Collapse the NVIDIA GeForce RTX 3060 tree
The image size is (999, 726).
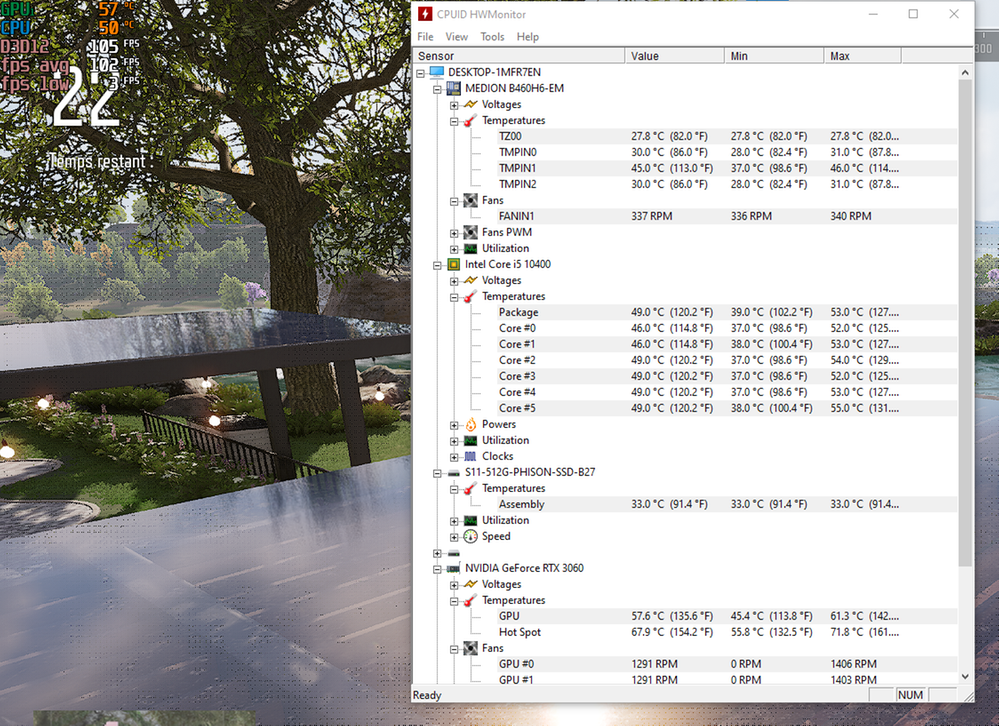point(437,569)
